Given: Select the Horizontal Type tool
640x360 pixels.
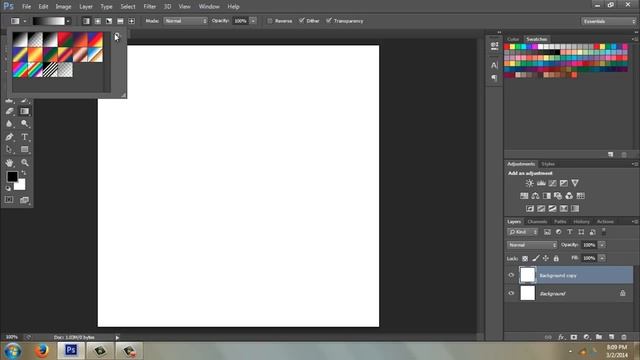Looking at the screenshot, I should (x=24, y=137).
